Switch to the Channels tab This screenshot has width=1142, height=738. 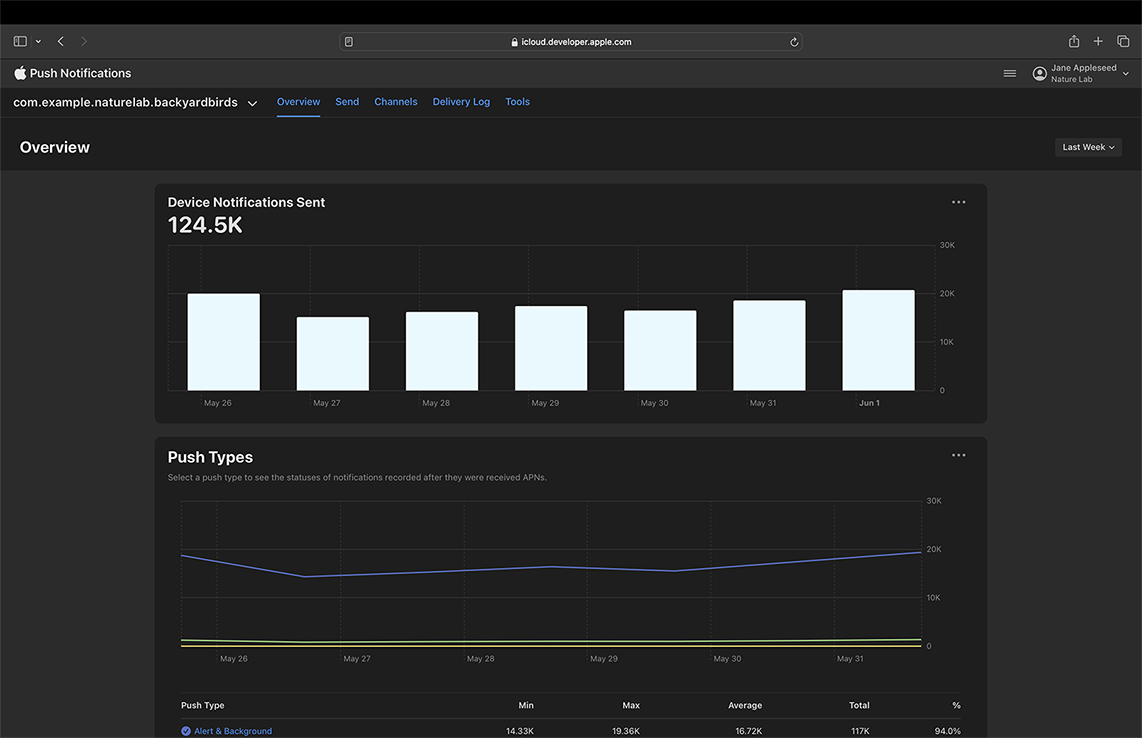pyautogui.click(x=396, y=102)
